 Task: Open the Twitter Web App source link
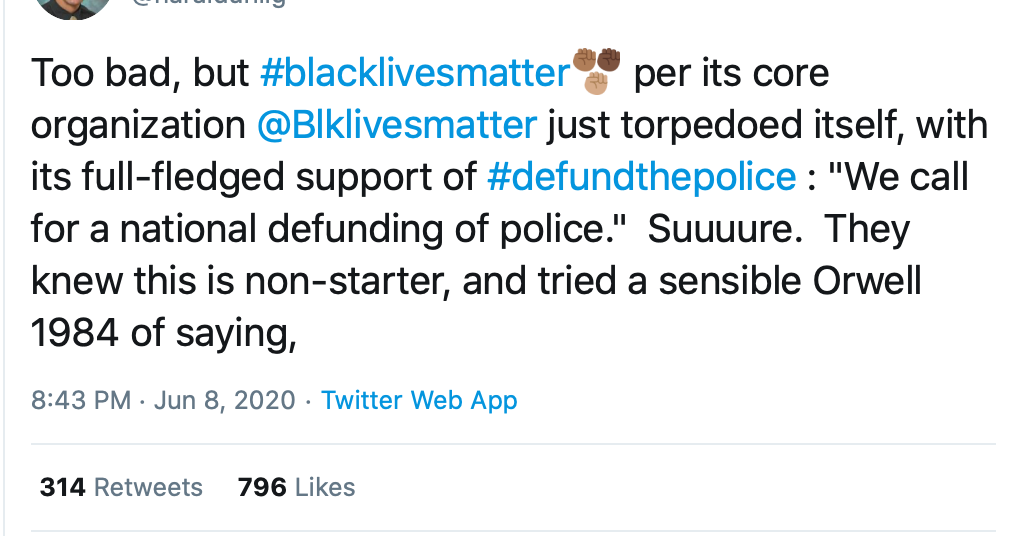click(x=419, y=401)
